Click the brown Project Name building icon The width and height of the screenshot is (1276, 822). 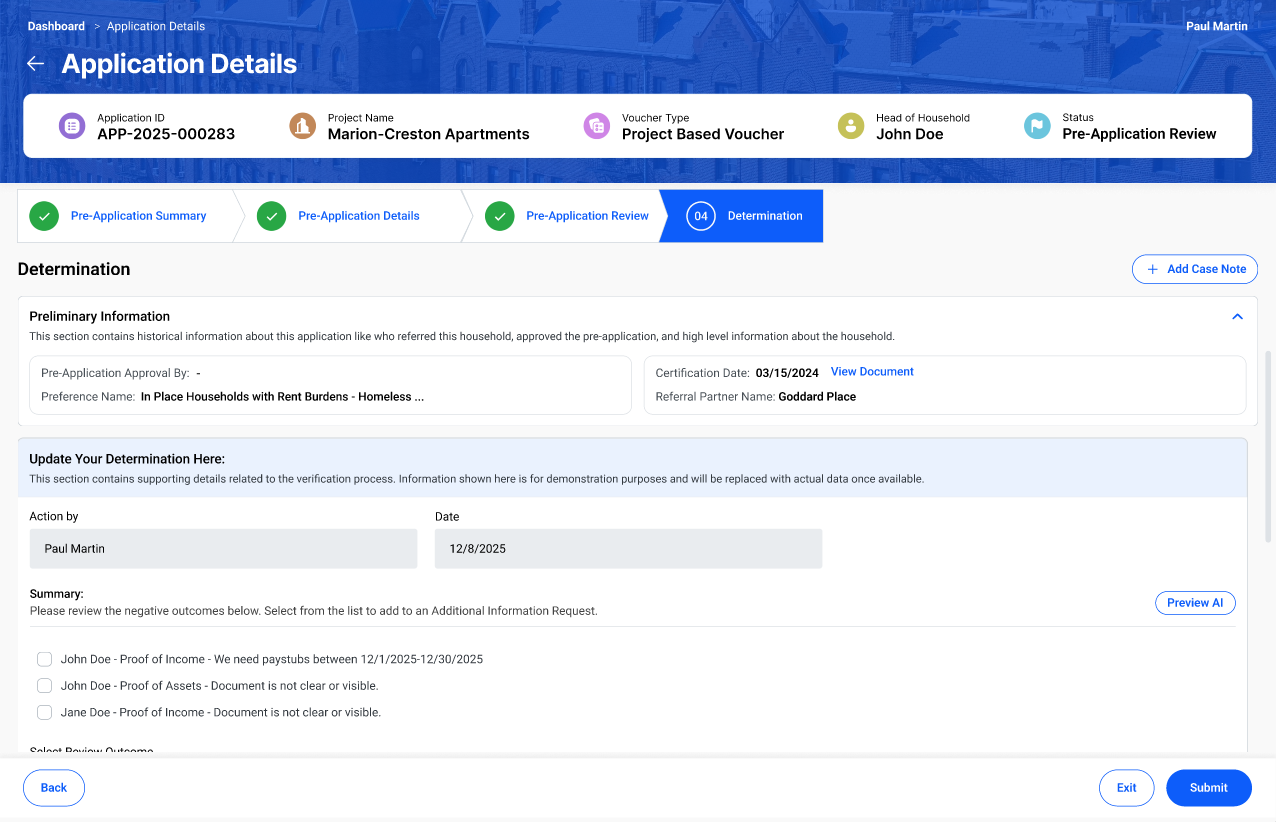(x=302, y=126)
